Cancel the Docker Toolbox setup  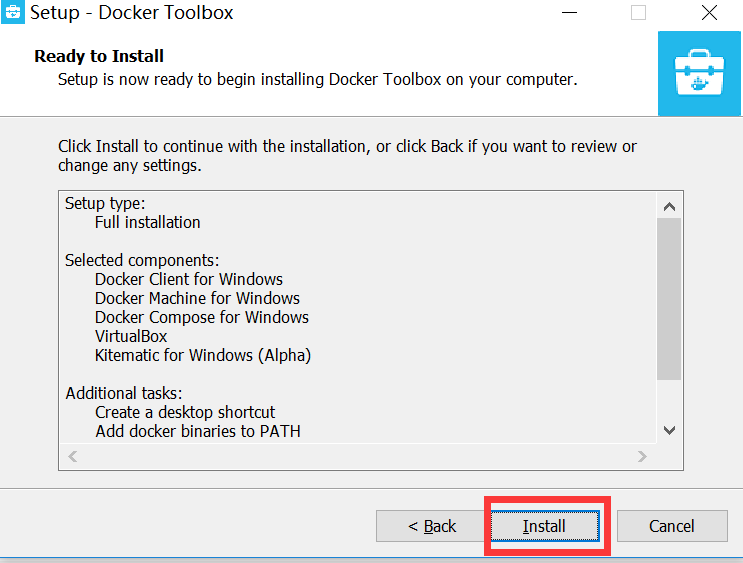(x=671, y=526)
